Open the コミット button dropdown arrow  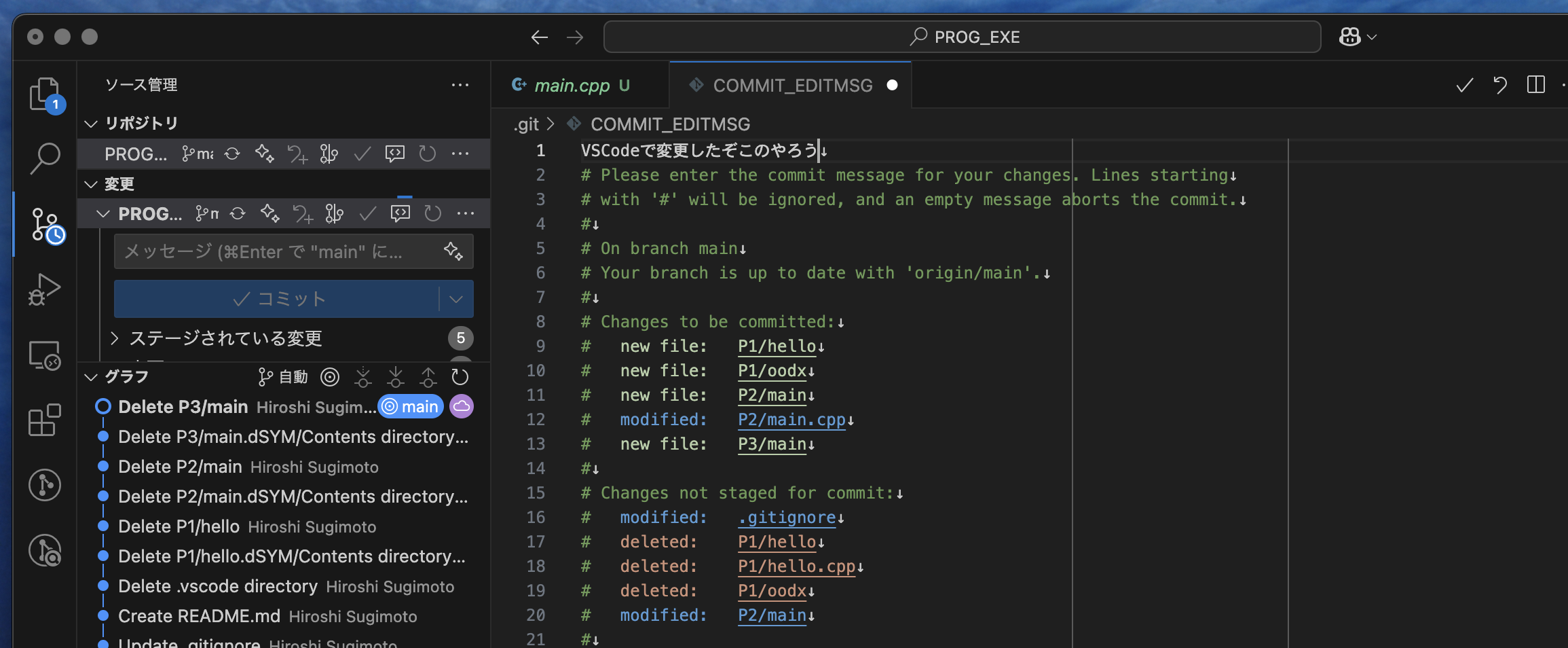click(x=456, y=299)
